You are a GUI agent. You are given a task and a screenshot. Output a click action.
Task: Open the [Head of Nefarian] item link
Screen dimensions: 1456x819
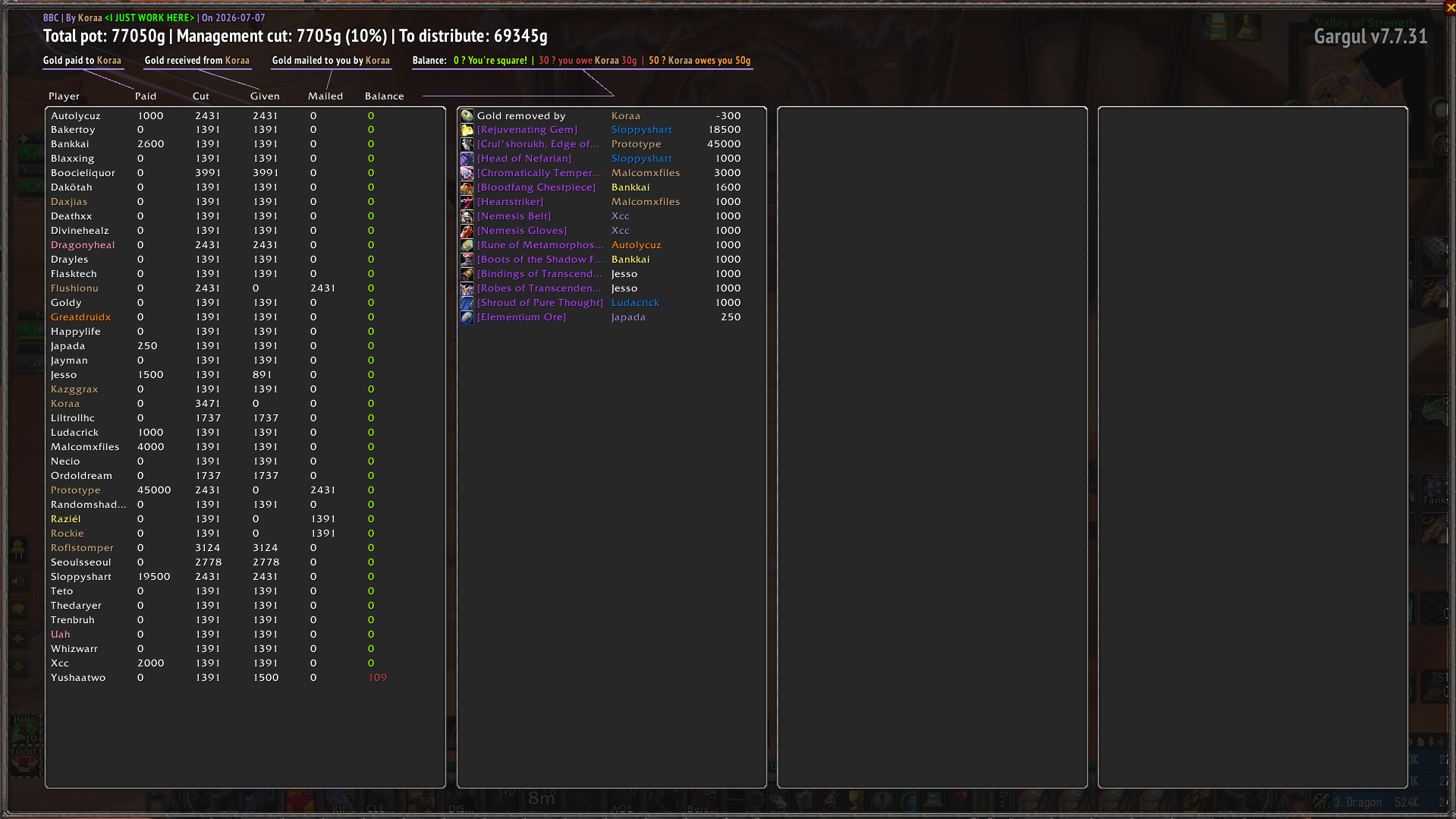[524, 159]
